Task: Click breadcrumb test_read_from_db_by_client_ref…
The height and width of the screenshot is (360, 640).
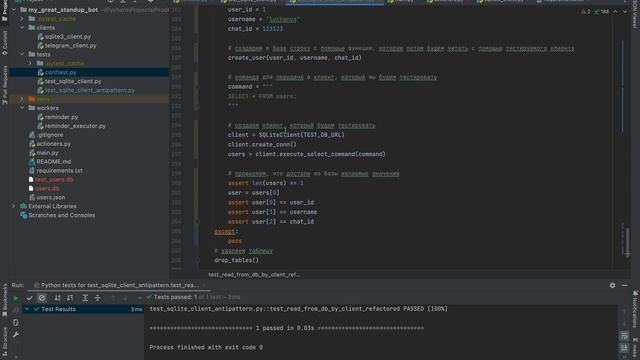Action: pos(254,275)
